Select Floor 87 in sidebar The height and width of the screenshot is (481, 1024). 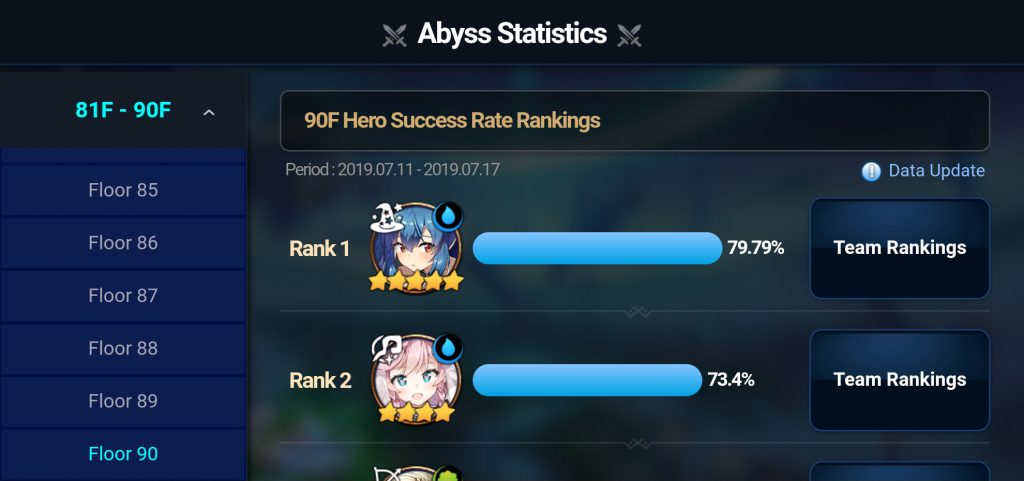pos(123,296)
